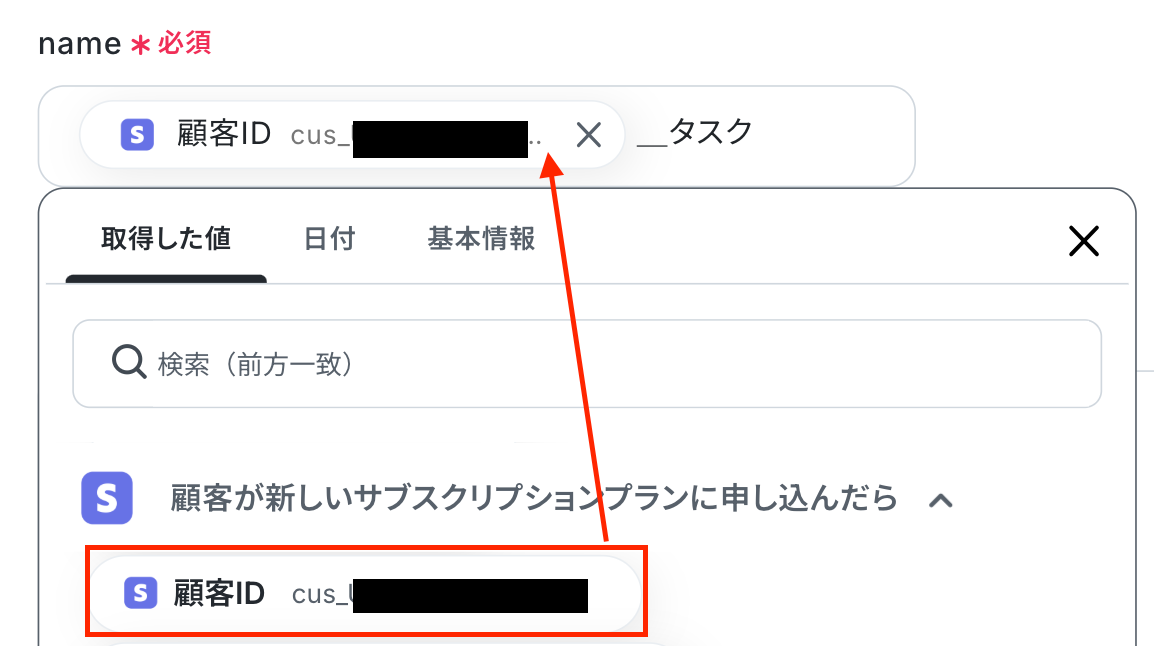The image size is (1154, 646).
Task: Click the name field label
Action: [79, 43]
